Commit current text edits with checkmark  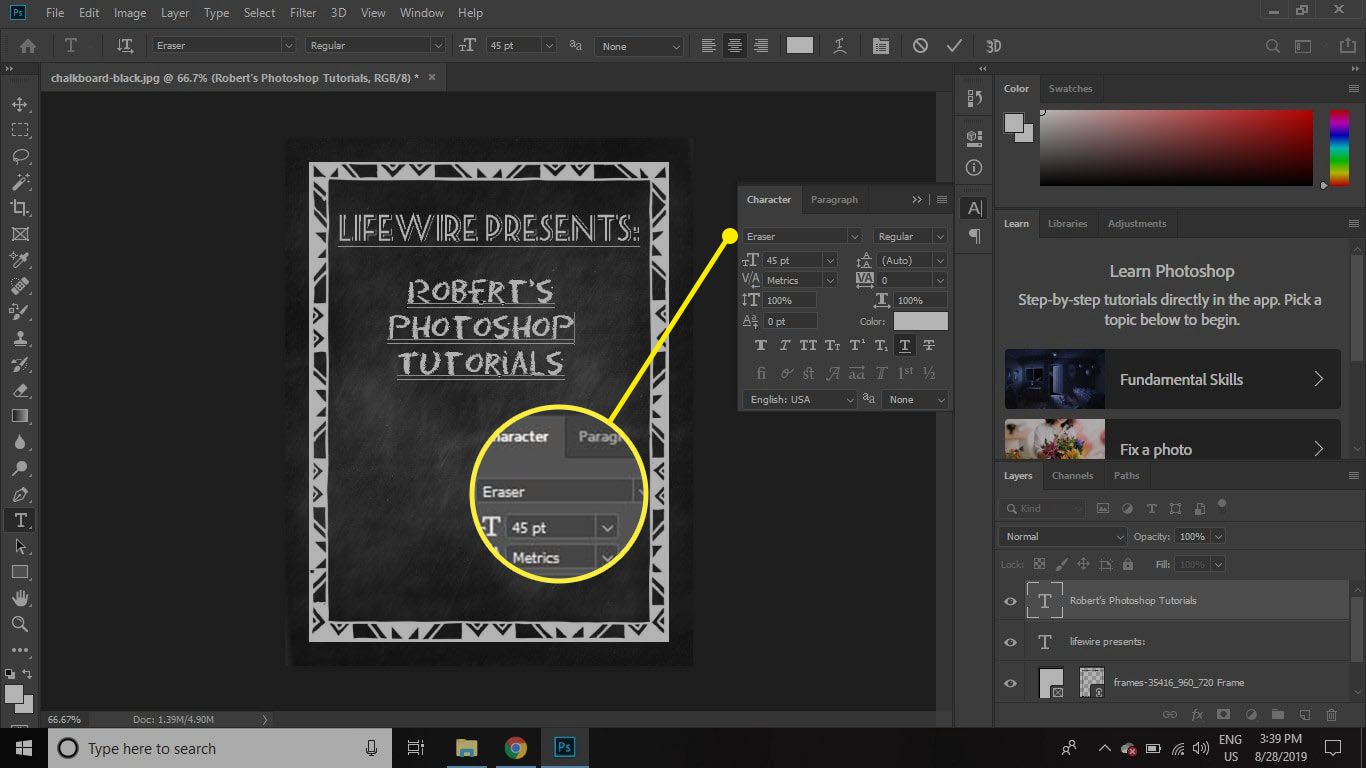(x=954, y=46)
